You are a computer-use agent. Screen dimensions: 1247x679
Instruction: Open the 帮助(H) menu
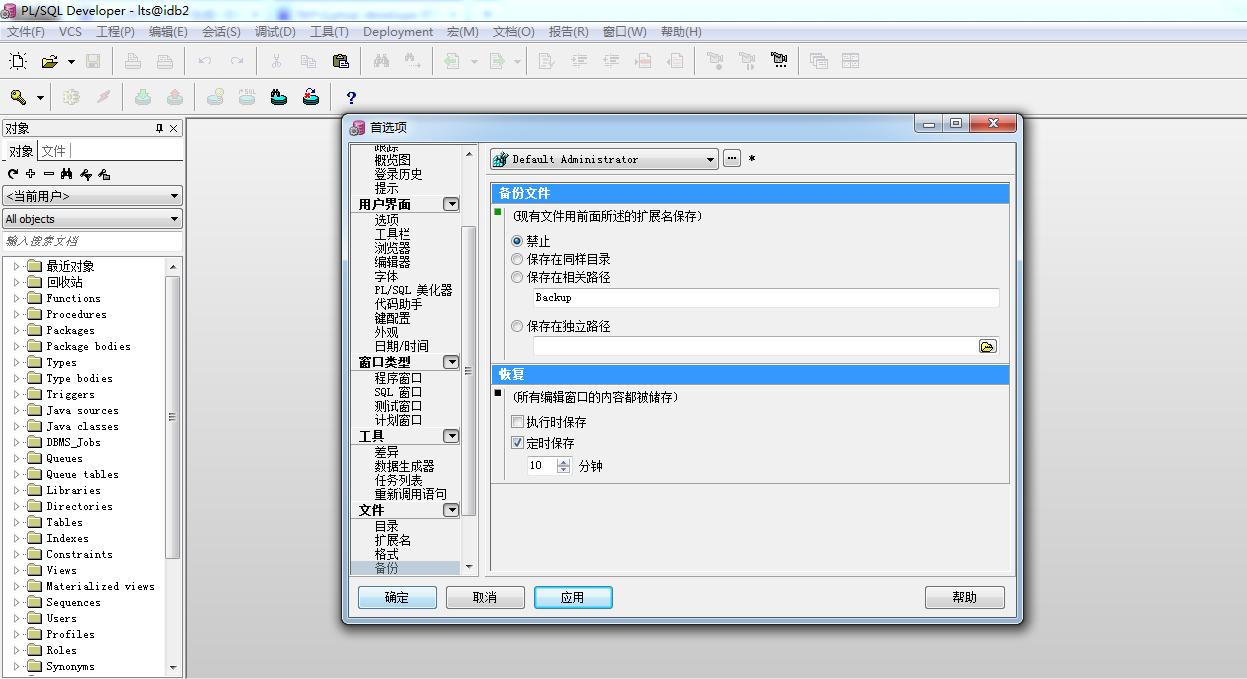pyautogui.click(x=681, y=32)
